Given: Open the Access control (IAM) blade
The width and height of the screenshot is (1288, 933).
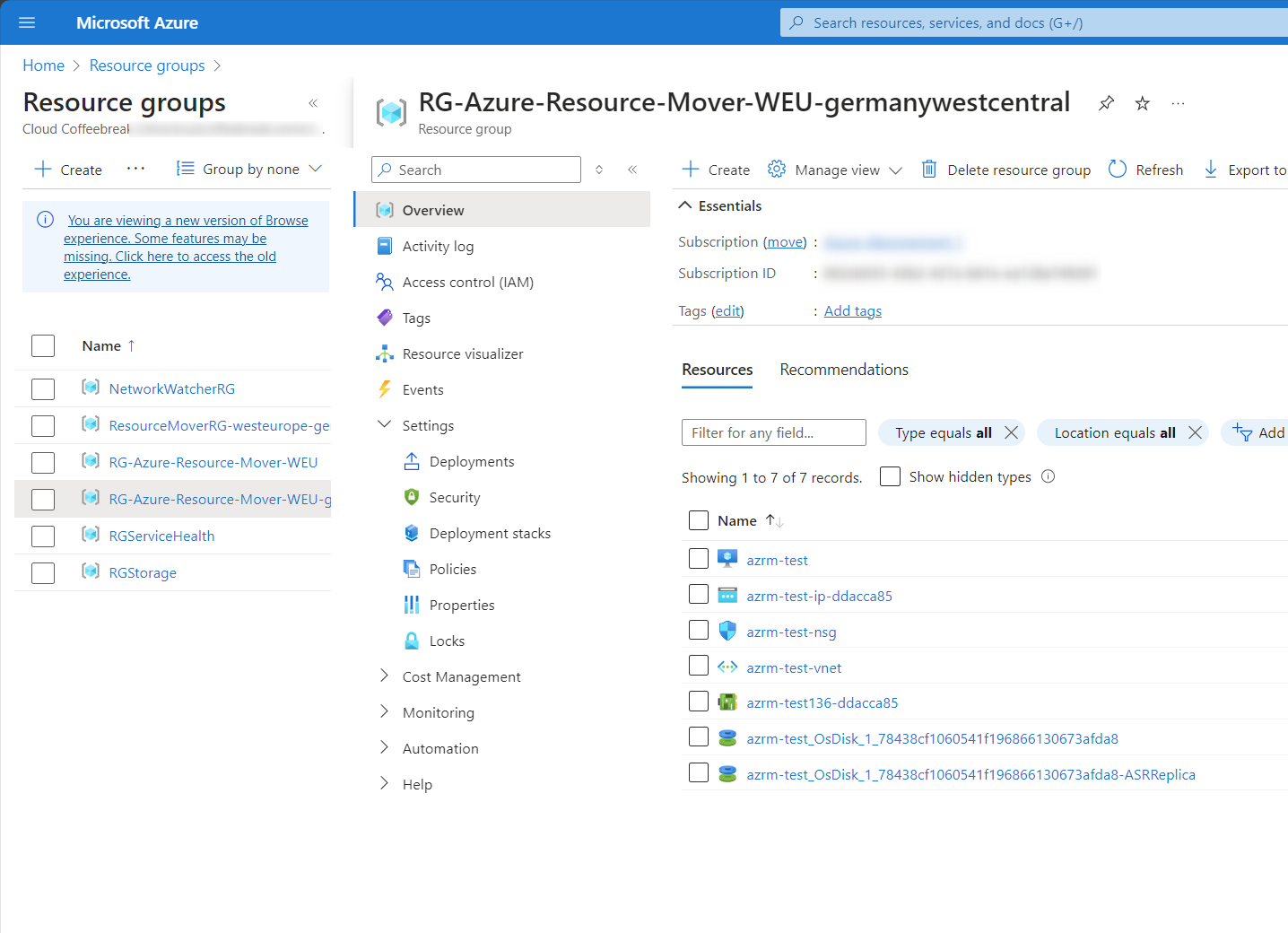Looking at the screenshot, I should point(466,282).
